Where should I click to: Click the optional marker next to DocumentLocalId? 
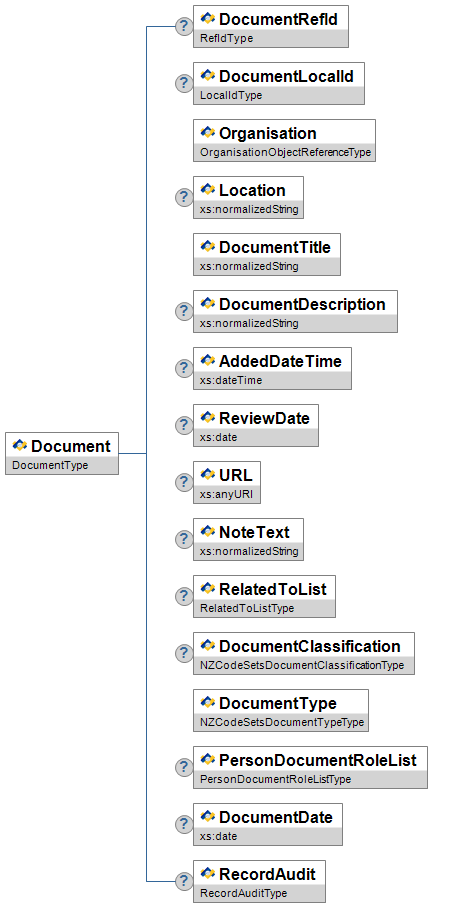pyautogui.click(x=184, y=83)
